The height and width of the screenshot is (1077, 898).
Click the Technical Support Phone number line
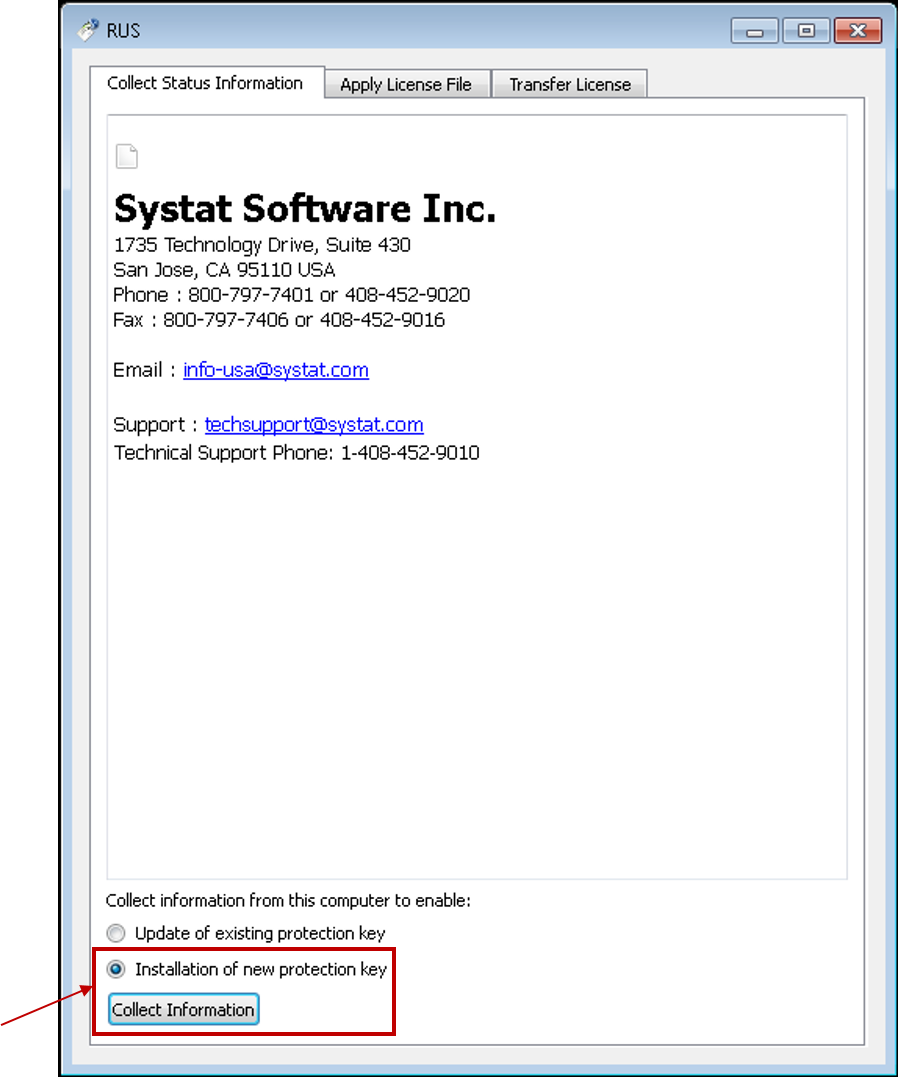pyautogui.click(x=296, y=453)
